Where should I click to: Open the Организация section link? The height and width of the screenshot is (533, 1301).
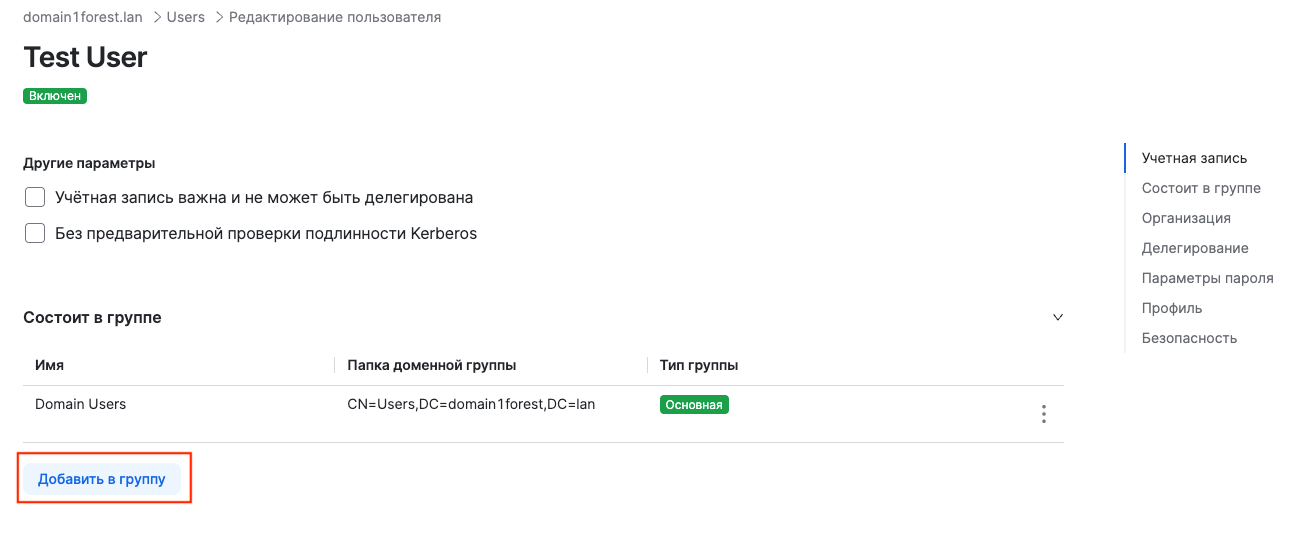(x=1186, y=218)
